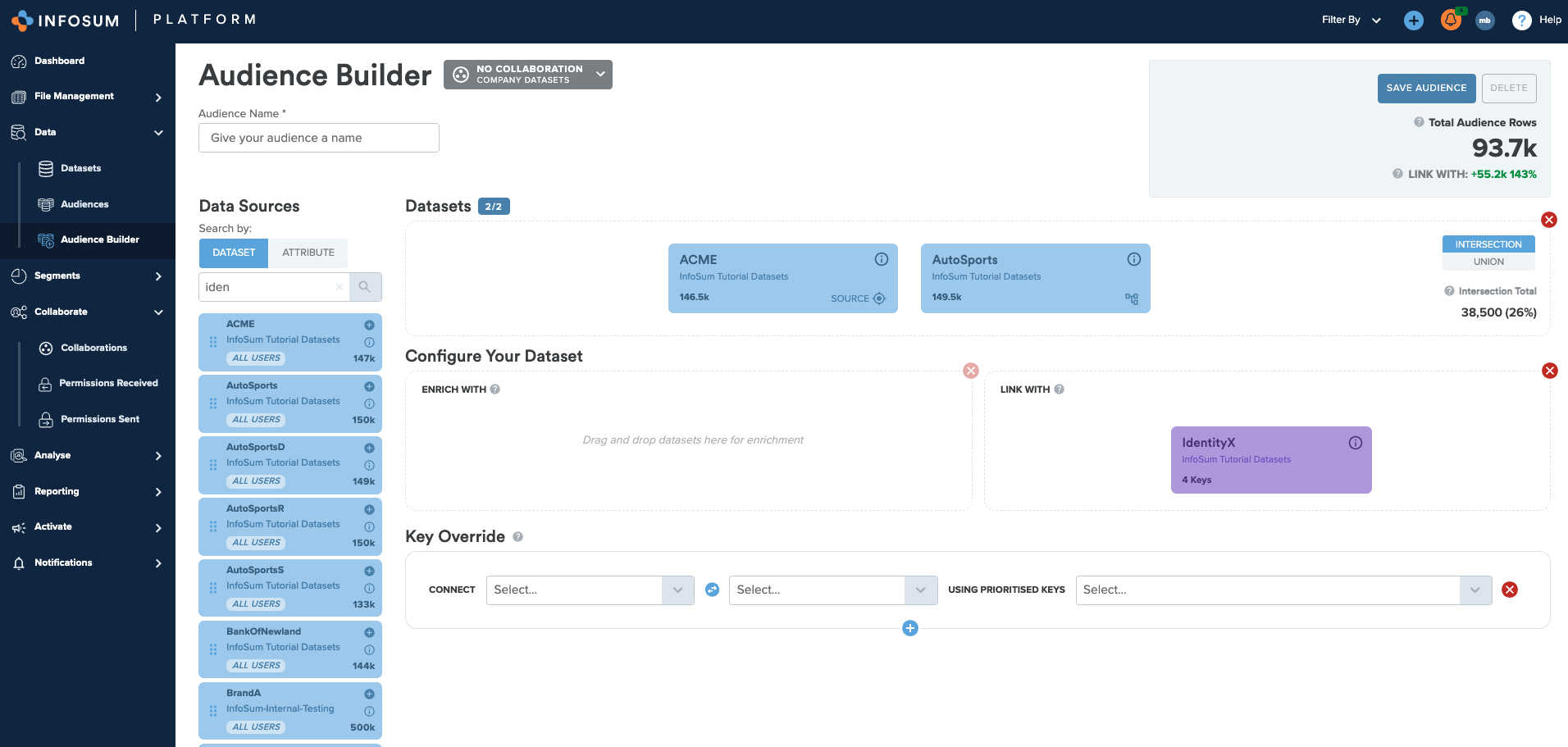The height and width of the screenshot is (747, 1568).
Task: Click the DELETE button
Action: (1509, 88)
